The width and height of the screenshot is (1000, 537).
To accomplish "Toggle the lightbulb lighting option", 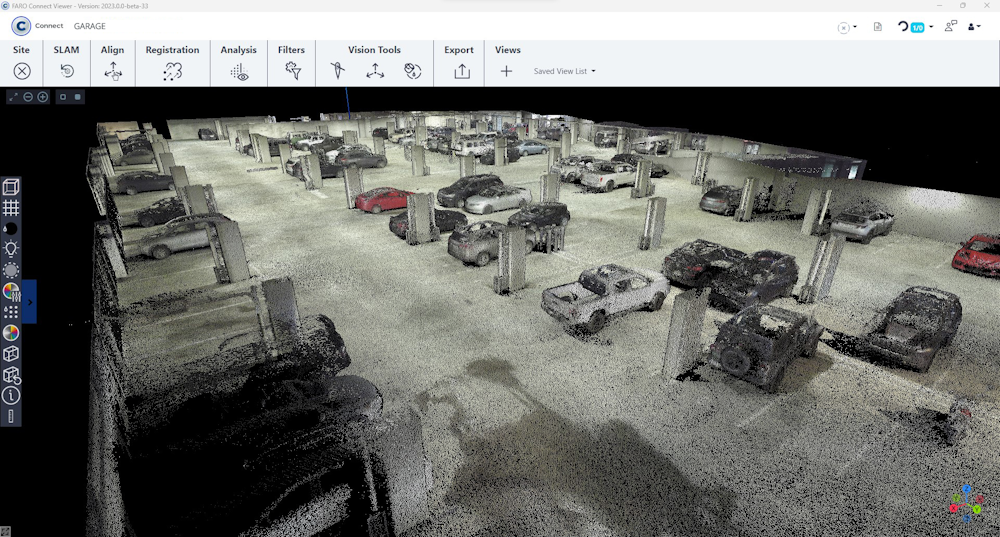I will click(11, 249).
